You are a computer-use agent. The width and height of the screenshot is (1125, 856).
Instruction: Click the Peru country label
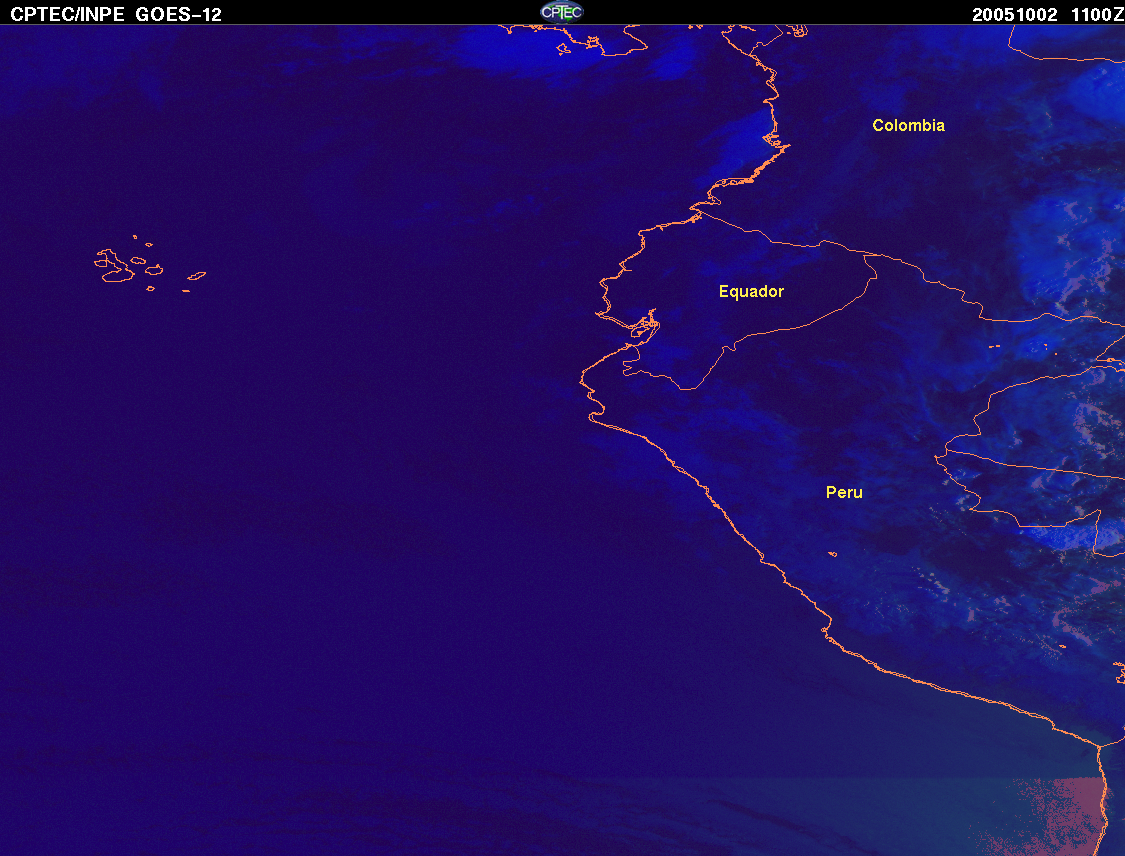pos(844,492)
